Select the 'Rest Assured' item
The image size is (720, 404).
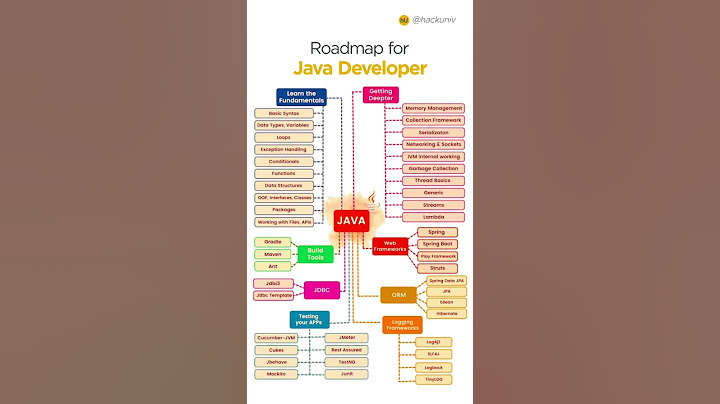tap(347, 350)
